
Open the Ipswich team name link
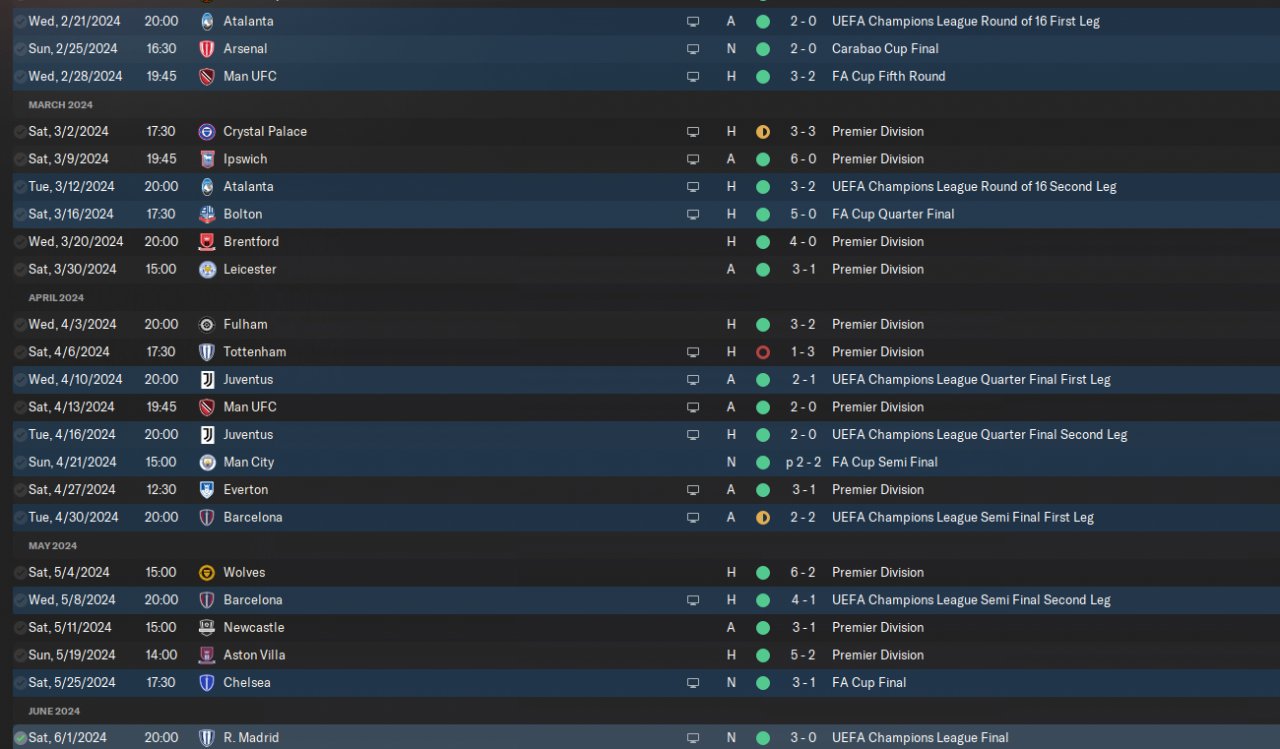[245, 159]
